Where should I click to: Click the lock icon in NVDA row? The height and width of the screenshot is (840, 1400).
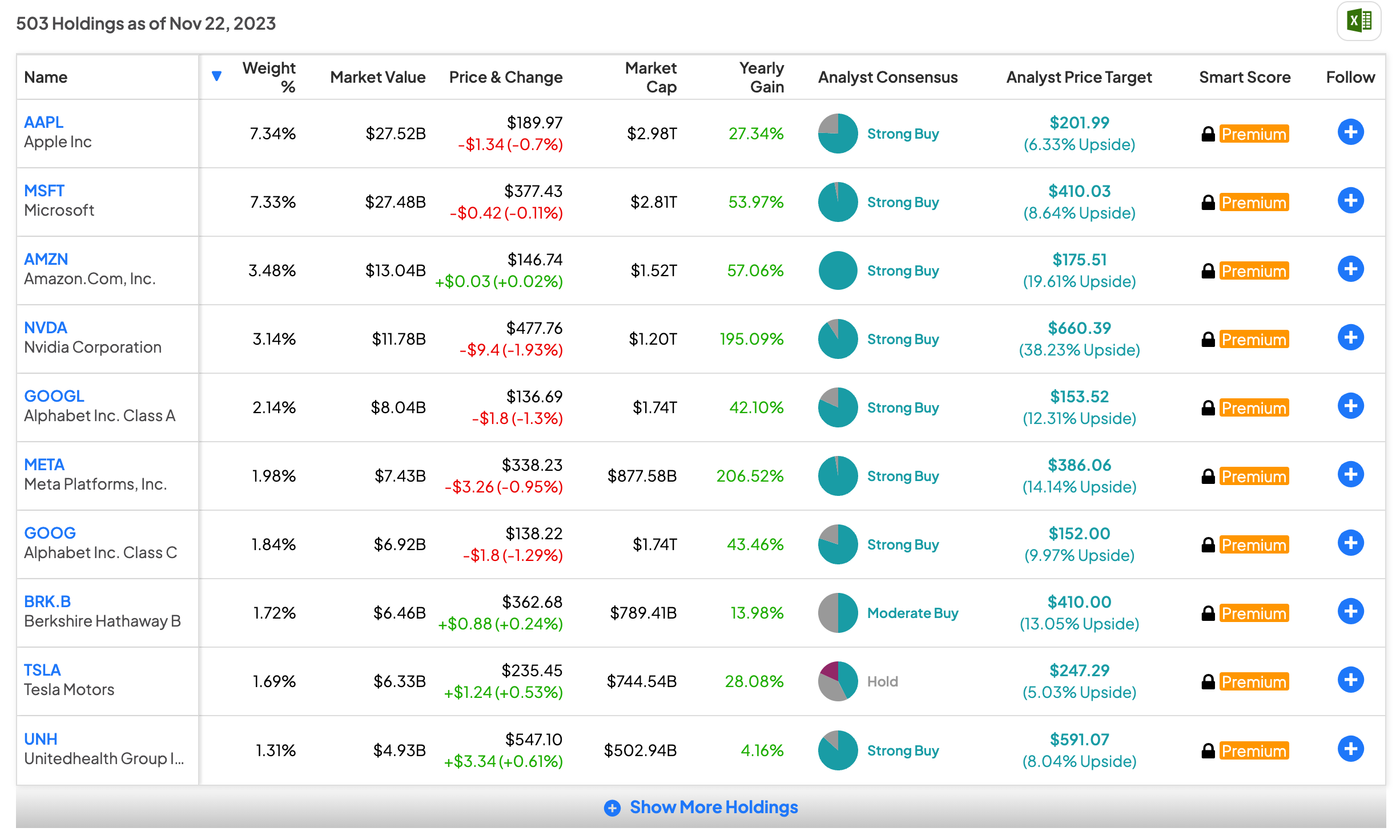click(1208, 340)
